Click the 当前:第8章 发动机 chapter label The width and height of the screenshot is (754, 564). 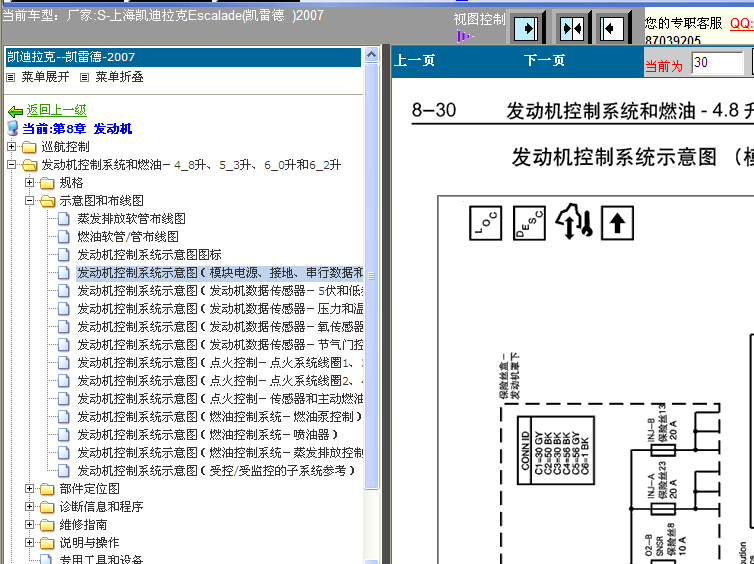pos(77,129)
